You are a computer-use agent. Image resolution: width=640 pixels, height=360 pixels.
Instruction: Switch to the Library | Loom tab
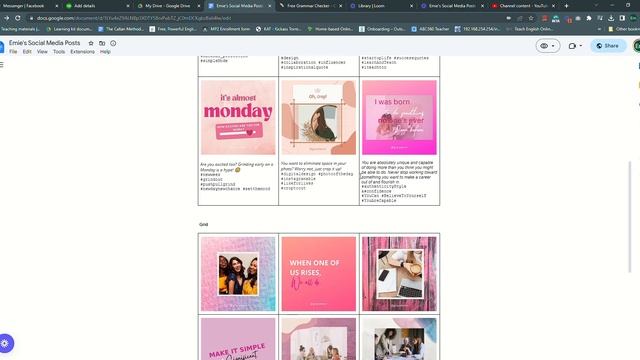382,6
